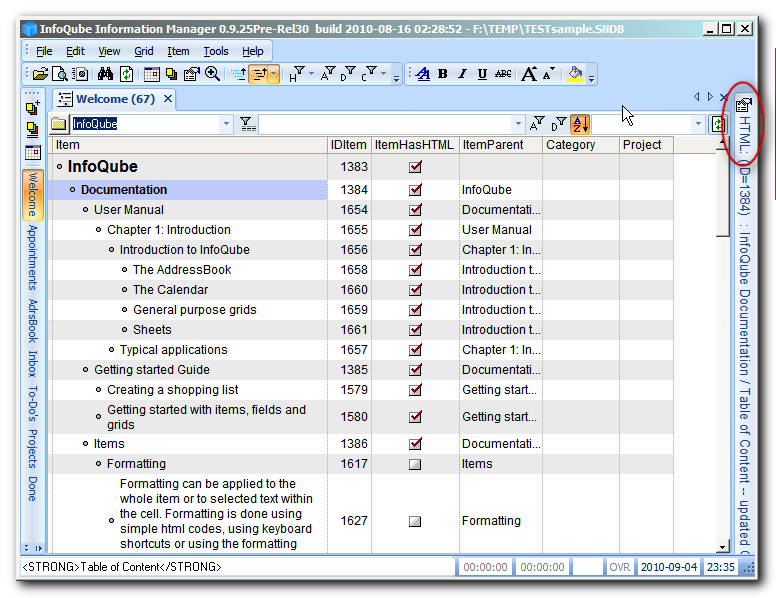Expand the formatting toolbar overflow options
Image resolution: width=776 pixels, height=598 pixels.
click(x=591, y=78)
